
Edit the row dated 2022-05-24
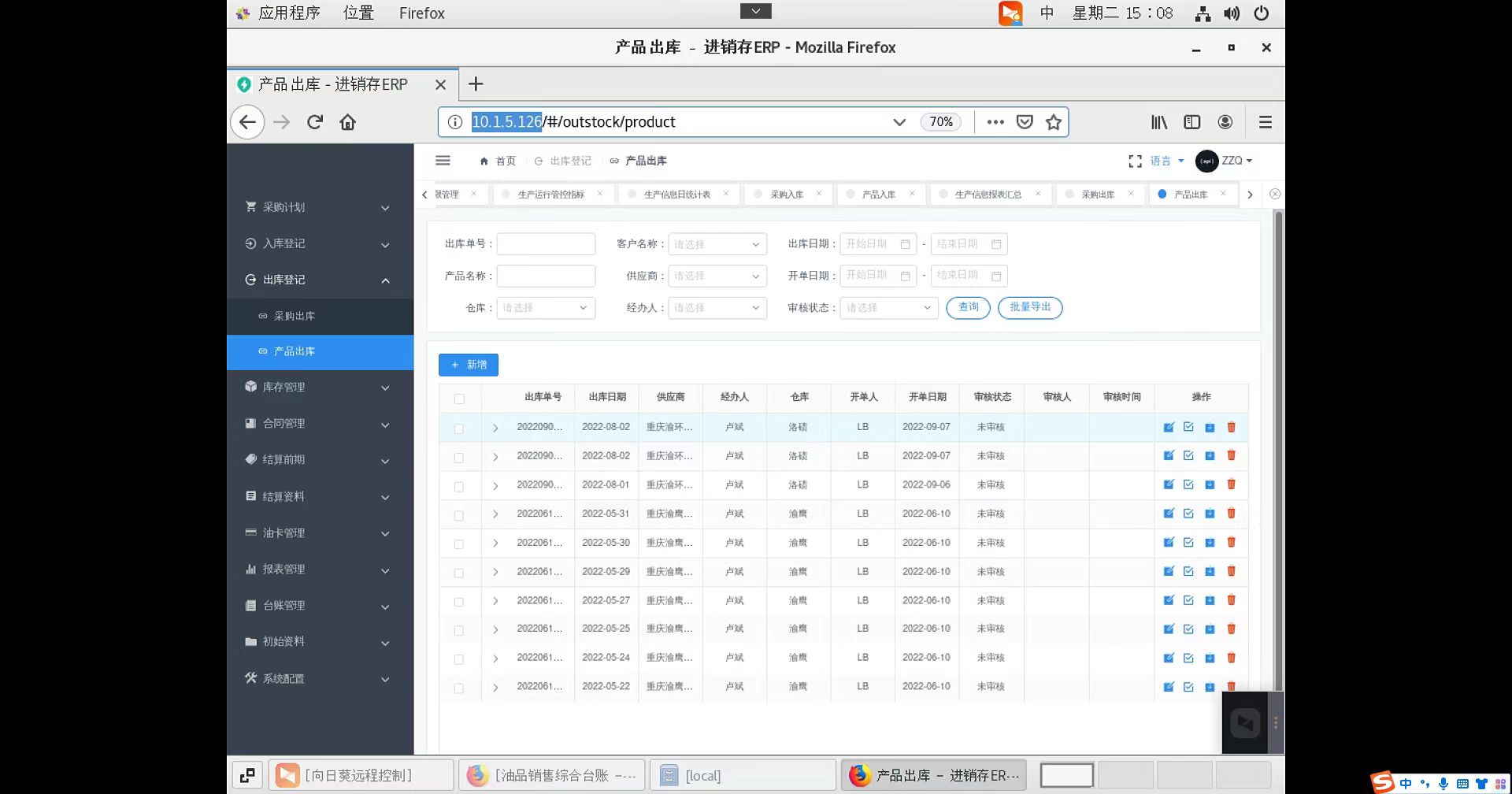pyautogui.click(x=1169, y=658)
